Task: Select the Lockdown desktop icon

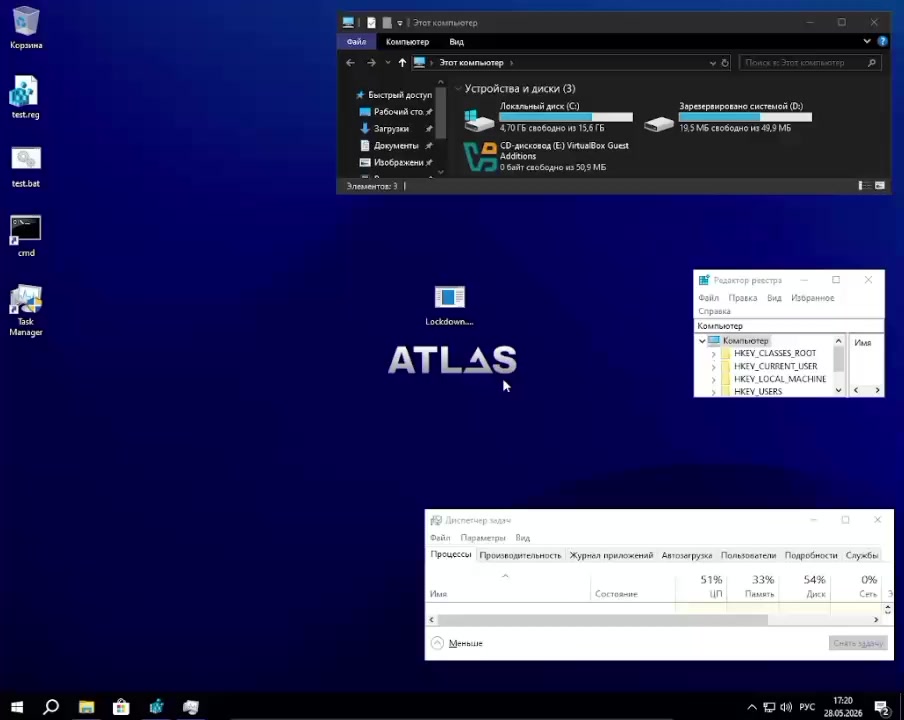Action: click(x=449, y=305)
